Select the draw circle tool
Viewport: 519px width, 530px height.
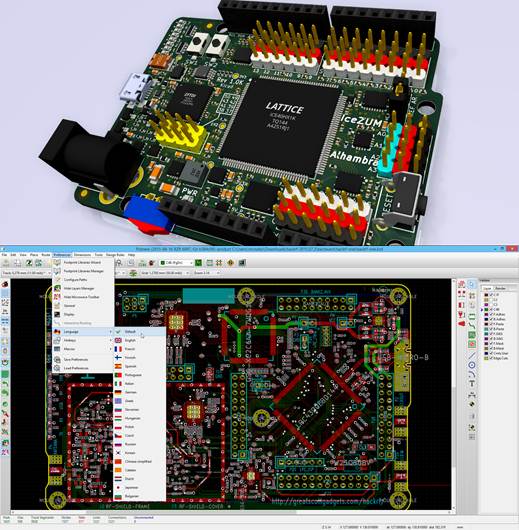(472, 365)
